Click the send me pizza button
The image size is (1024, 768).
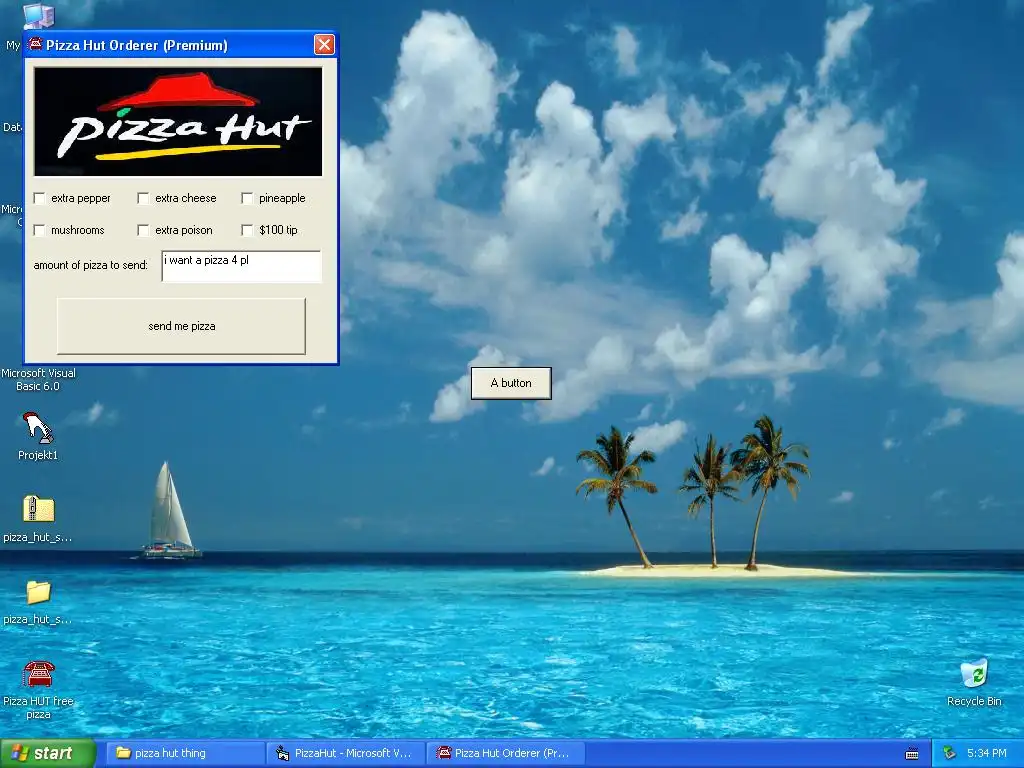(182, 326)
